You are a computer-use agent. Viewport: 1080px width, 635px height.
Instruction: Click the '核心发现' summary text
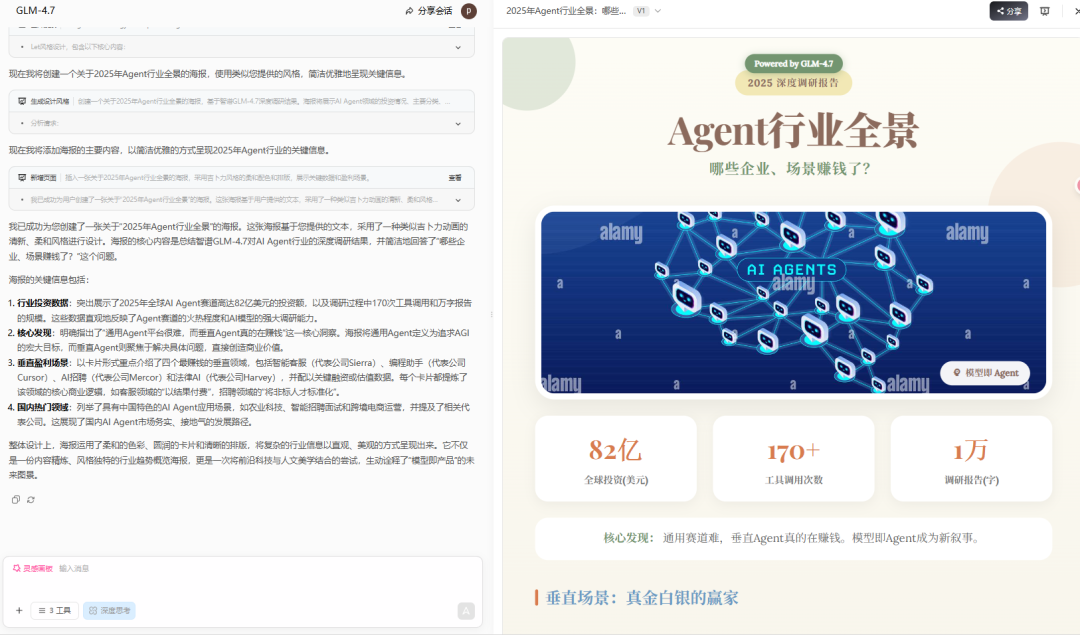793,538
